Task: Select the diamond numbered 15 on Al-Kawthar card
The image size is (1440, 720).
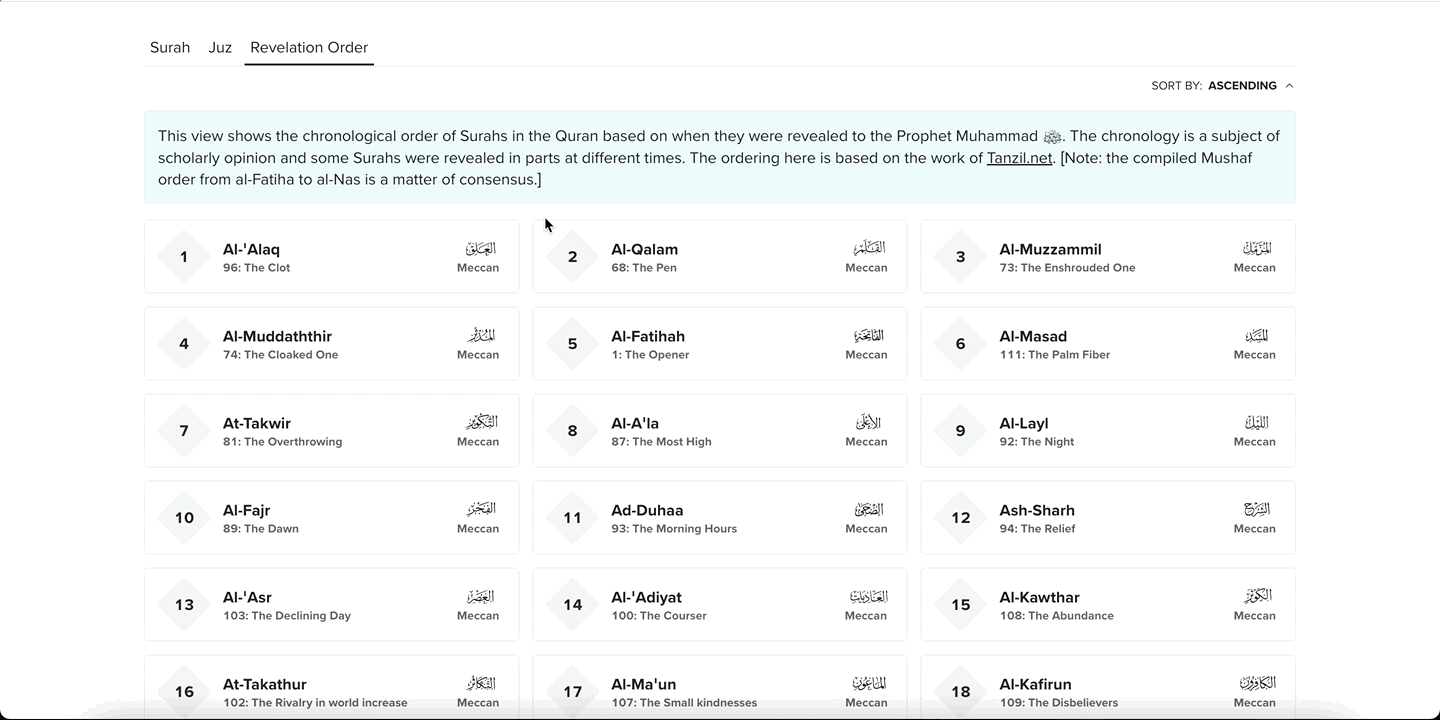Action: (x=960, y=604)
